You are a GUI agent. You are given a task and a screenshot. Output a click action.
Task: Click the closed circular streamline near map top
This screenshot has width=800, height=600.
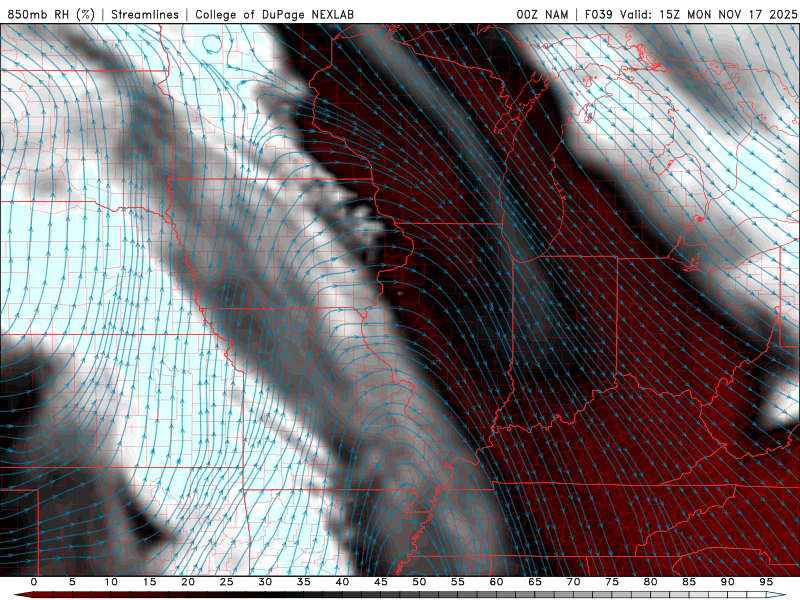tap(212, 44)
